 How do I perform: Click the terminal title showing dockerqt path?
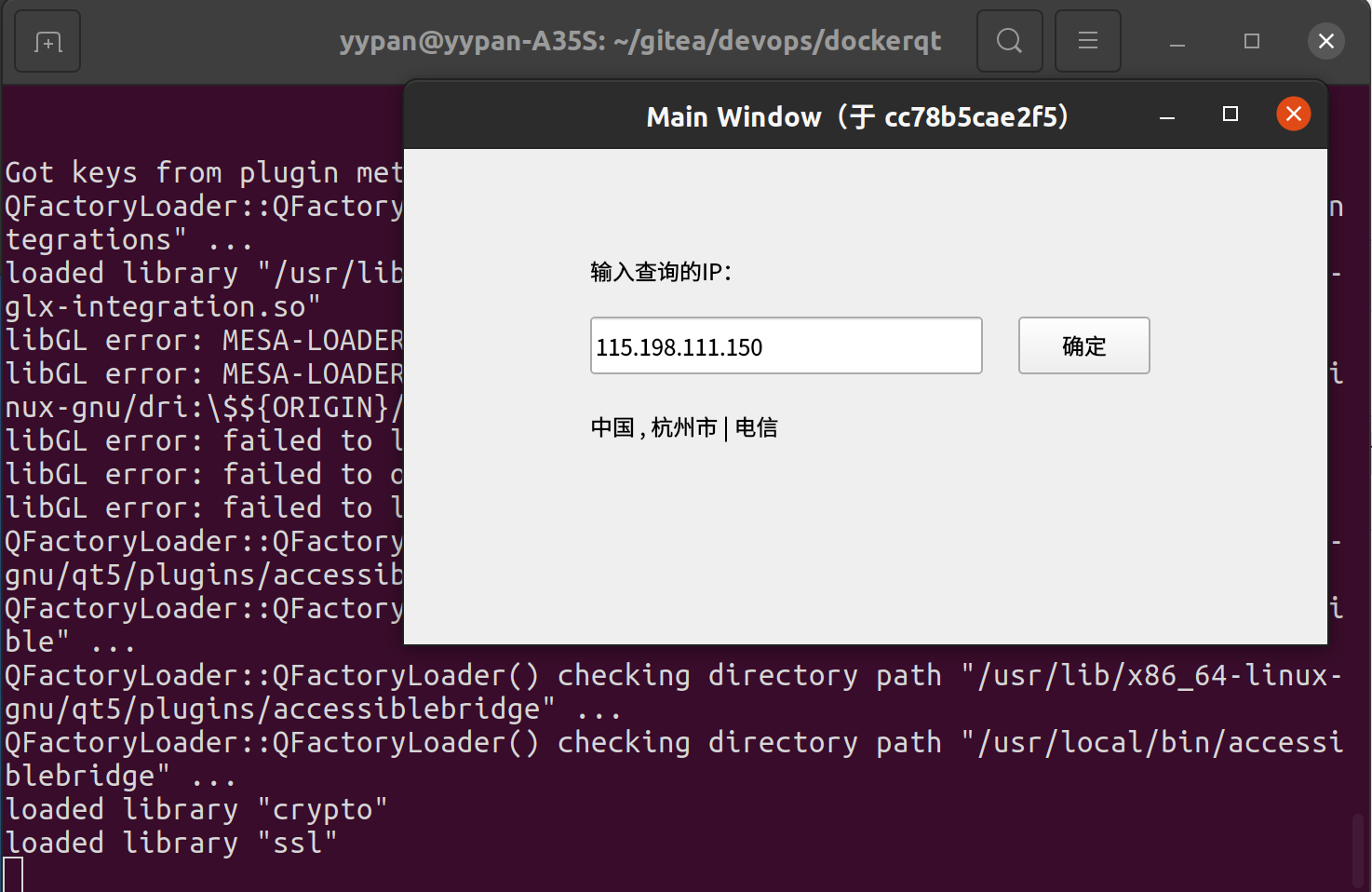[x=639, y=40]
